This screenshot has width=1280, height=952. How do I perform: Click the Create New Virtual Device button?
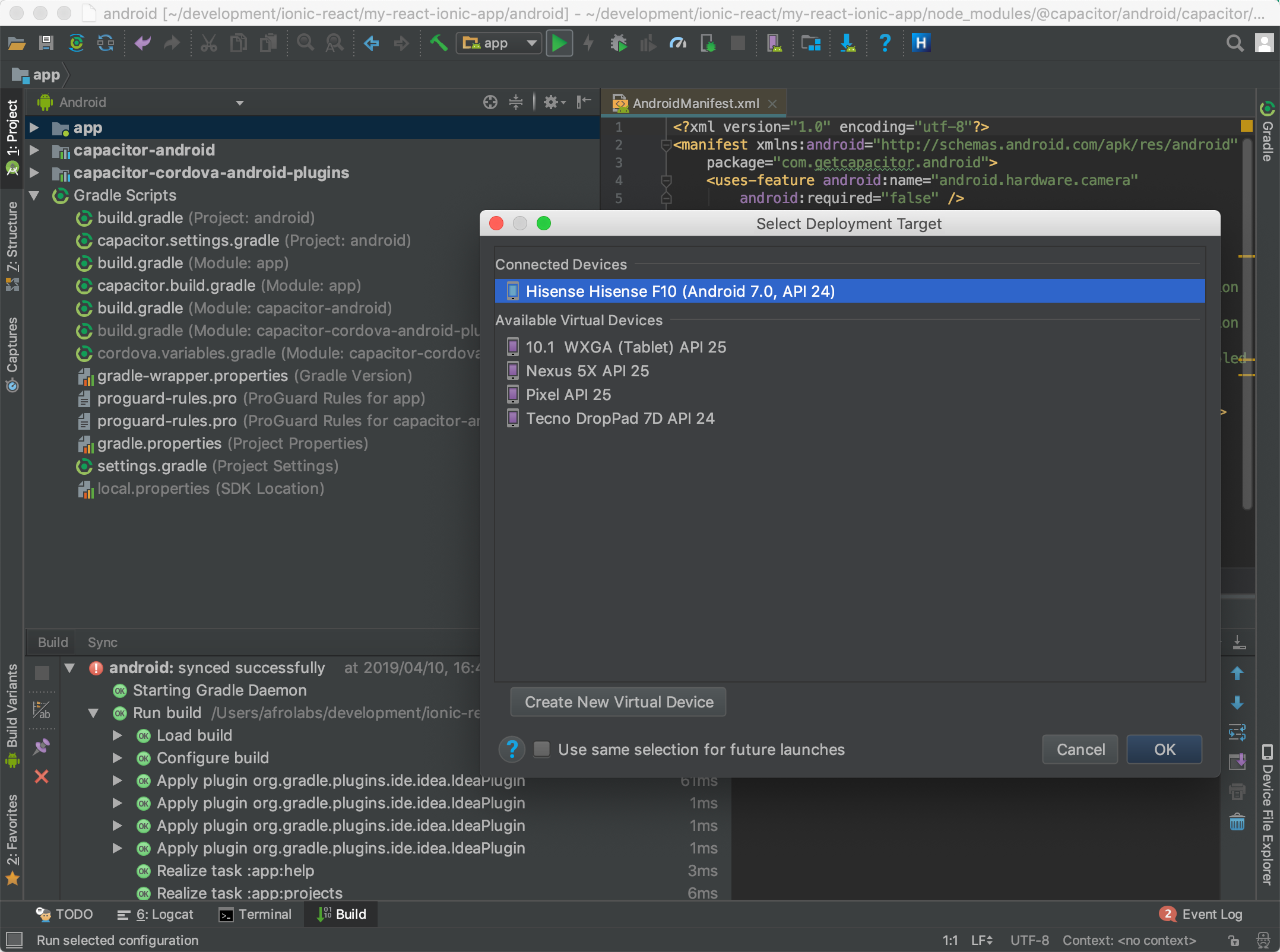coord(617,702)
